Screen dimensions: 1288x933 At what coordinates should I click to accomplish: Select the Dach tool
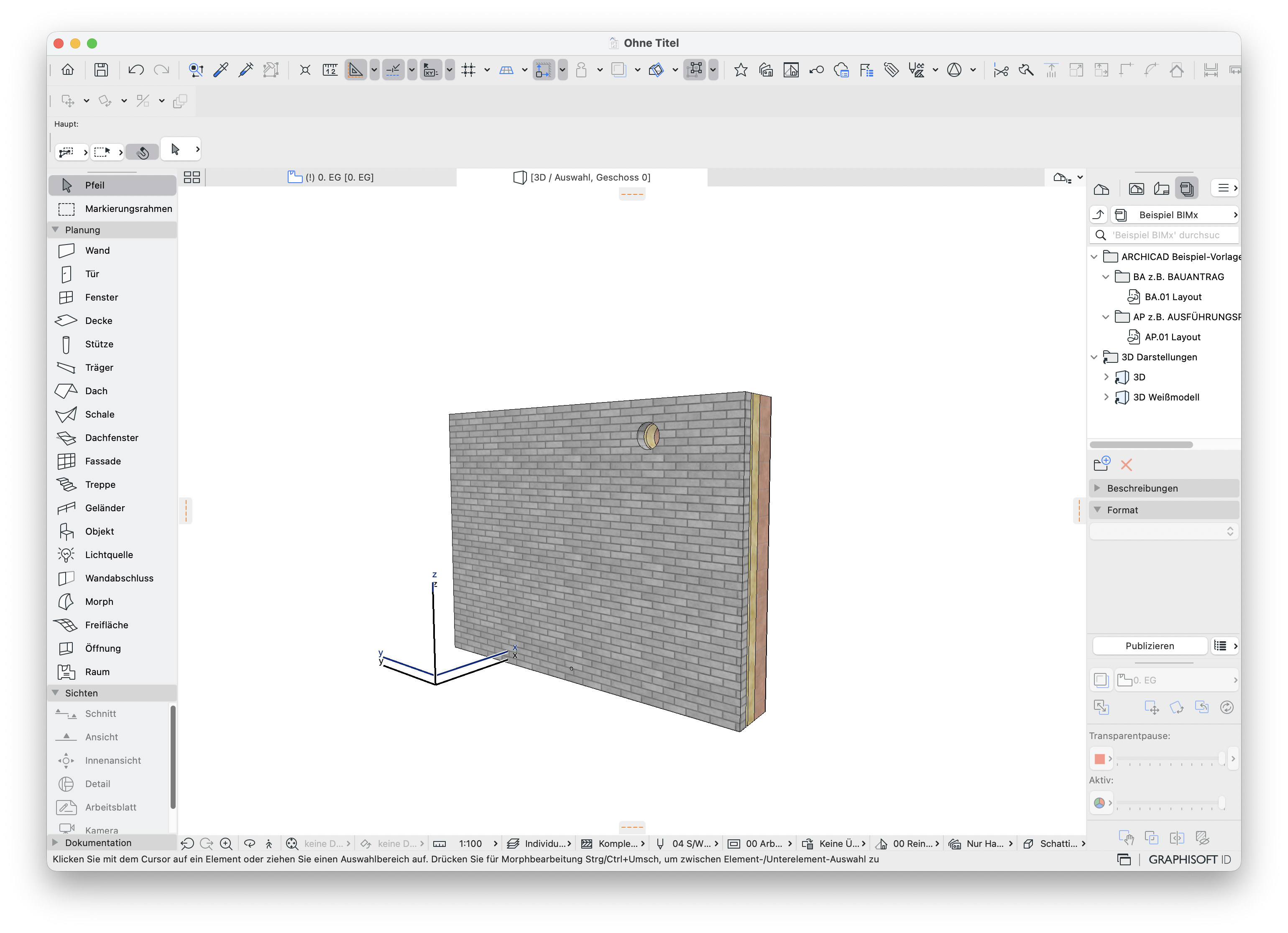(112, 391)
